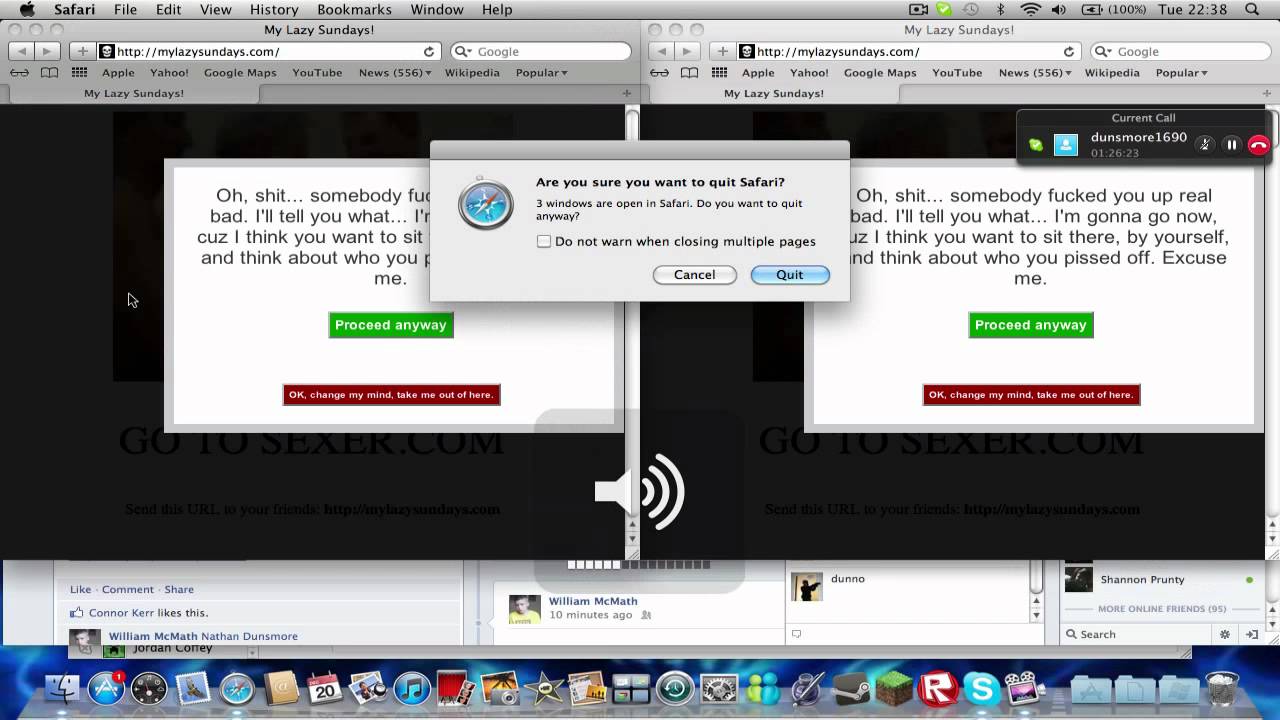Viewport: 1280px width, 720px height.
Task: Click OK change my mind in left window
Action: 391,395
